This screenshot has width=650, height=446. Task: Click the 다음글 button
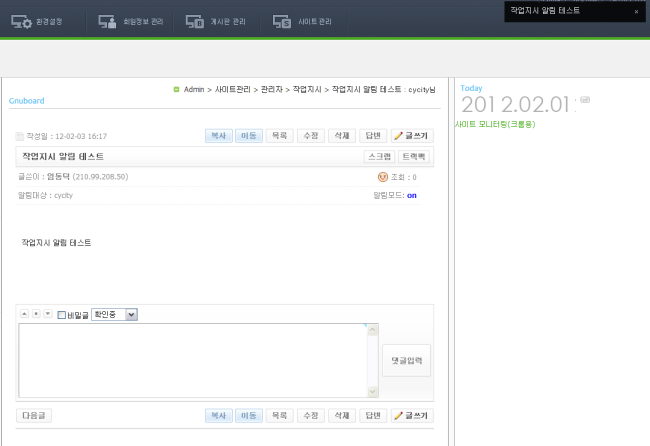(34, 415)
